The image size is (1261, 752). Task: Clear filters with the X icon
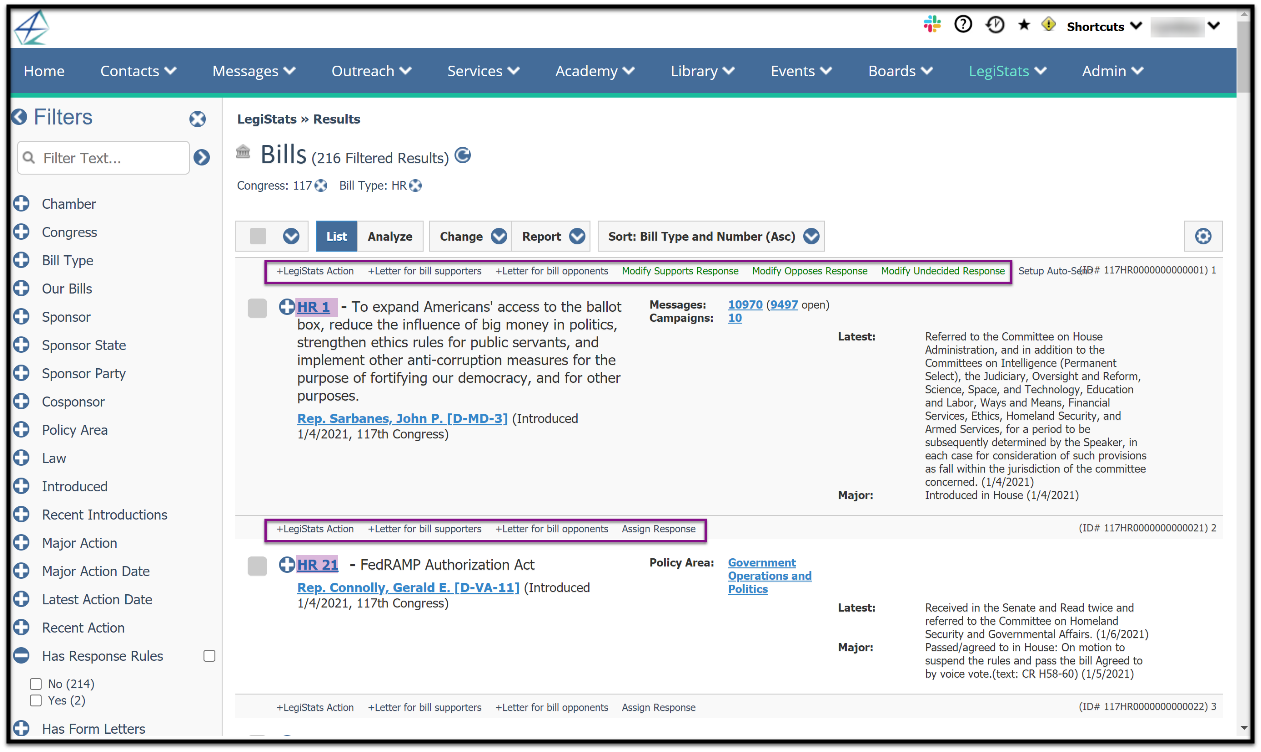tap(198, 119)
